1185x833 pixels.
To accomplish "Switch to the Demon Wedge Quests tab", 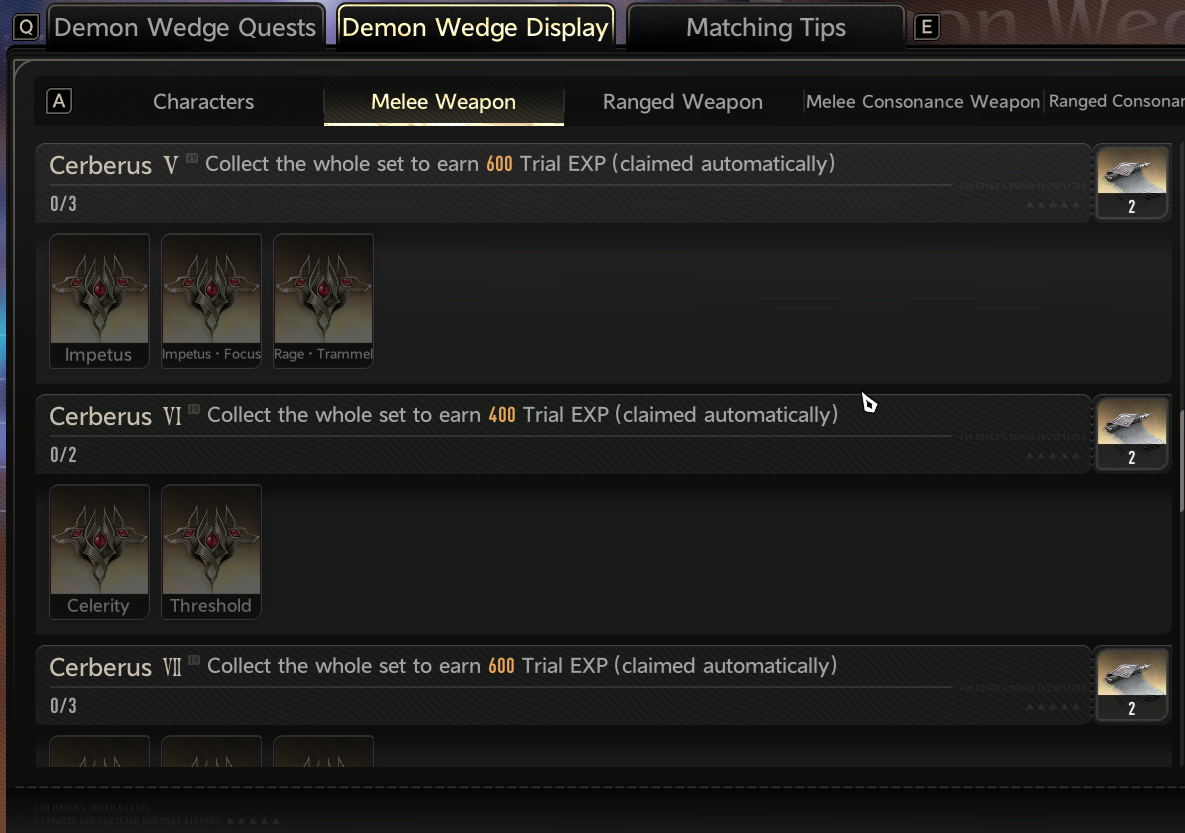I will click(185, 27).
